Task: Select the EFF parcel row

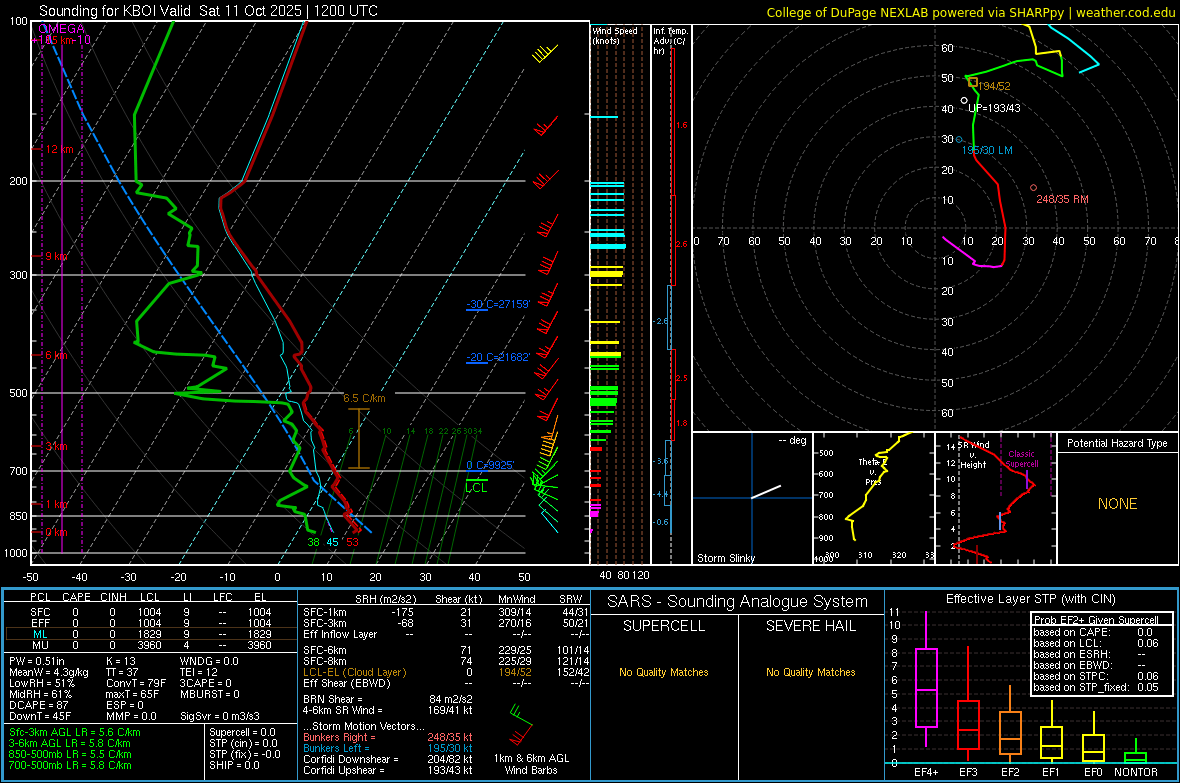Action: pyautogui.click(x=149, y=623)
